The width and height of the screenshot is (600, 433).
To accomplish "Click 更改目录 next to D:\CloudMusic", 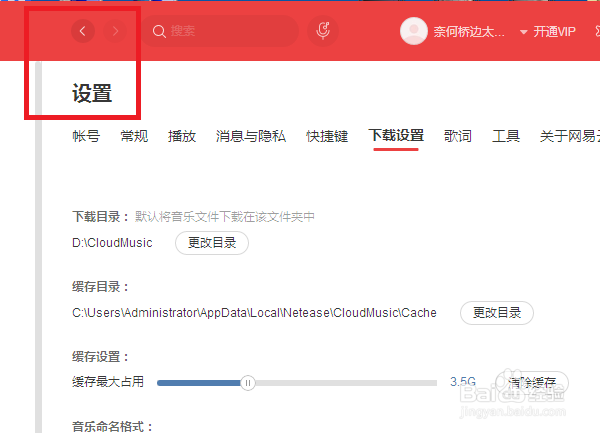I will click(x=212, y=243).
